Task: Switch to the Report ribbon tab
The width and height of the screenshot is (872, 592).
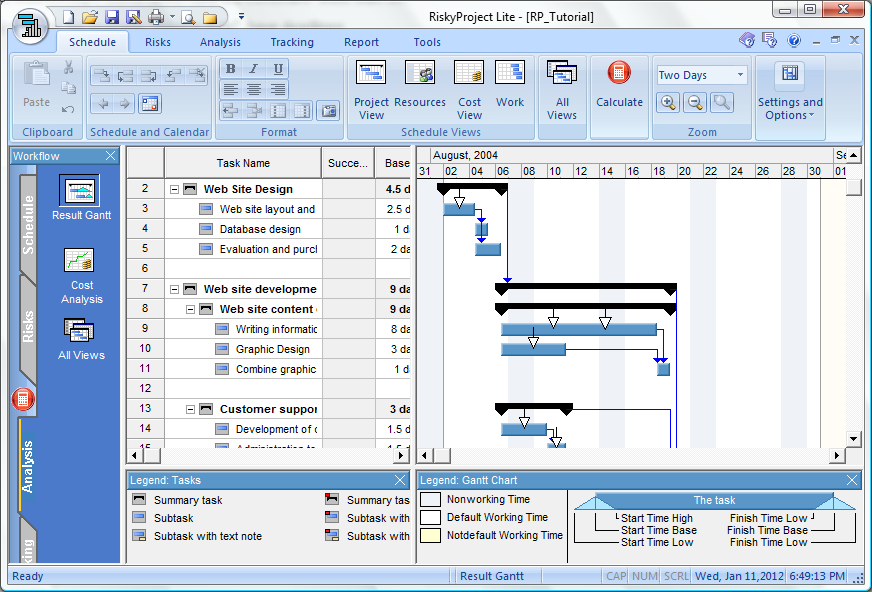Action: click(361, 42)
